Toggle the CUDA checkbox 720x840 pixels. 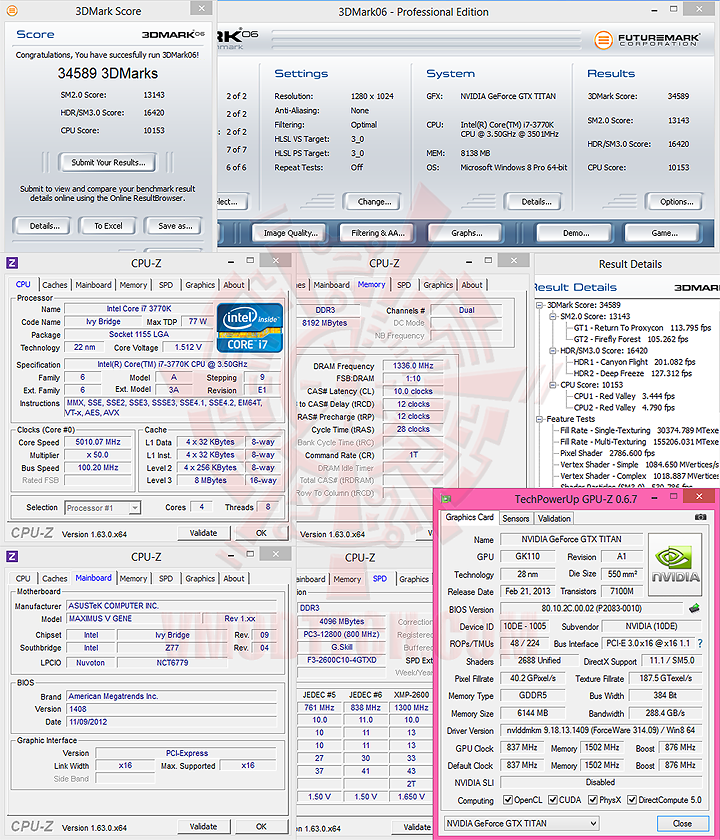click(x=553, y=800)
